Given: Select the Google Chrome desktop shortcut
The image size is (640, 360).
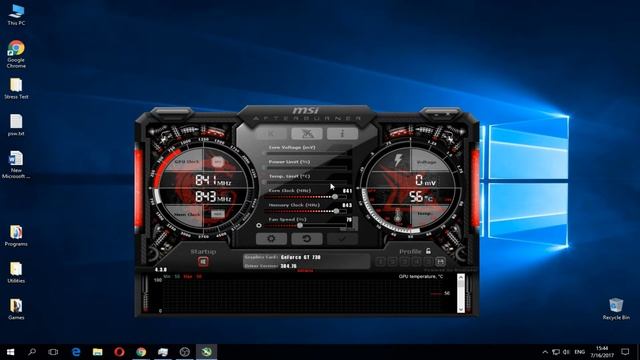Looking at the screenshot, I should (16, 54).
